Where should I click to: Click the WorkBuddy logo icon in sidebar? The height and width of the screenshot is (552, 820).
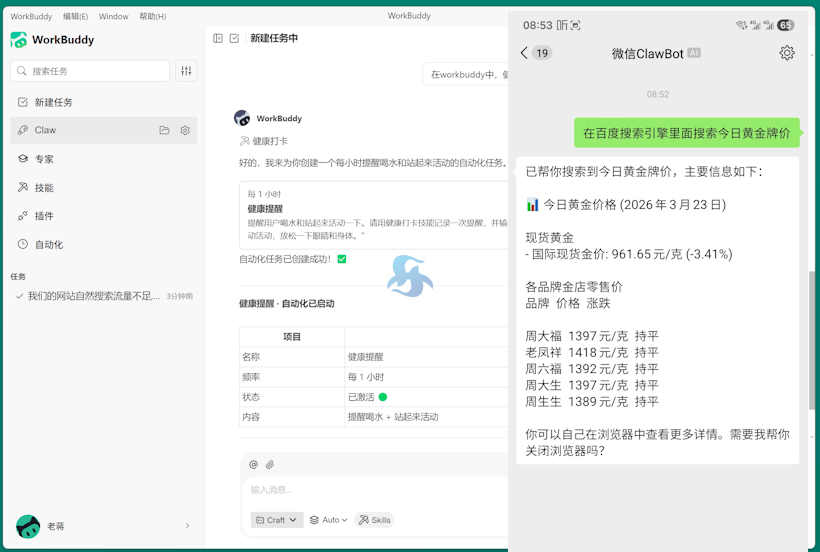click(18, 40)
